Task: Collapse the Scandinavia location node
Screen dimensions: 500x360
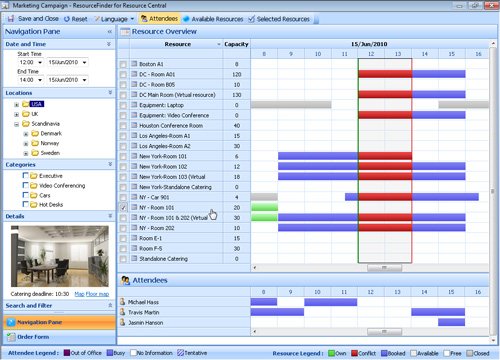Action: pos(16,124)
